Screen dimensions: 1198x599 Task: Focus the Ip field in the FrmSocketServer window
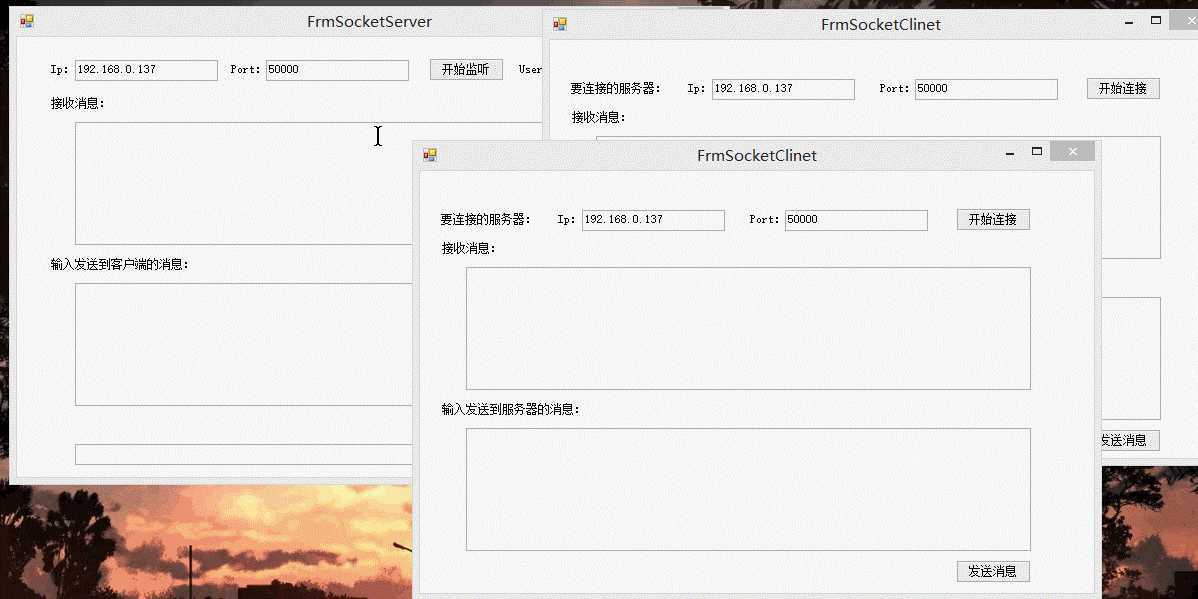click(x=146, y=70)
